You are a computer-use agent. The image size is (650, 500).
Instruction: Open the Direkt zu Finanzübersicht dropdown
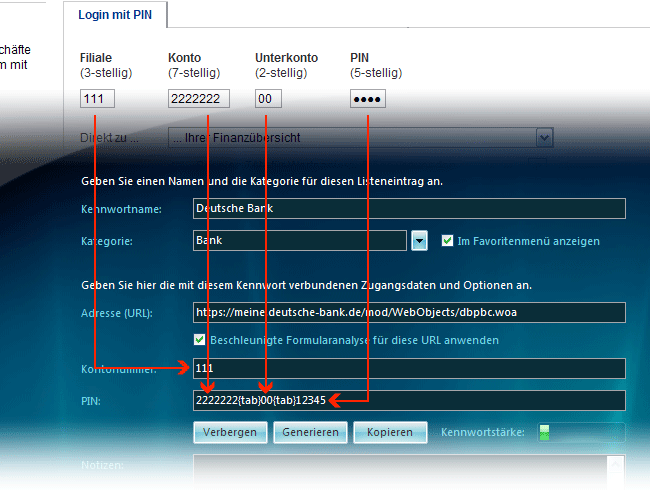(360, 138)
